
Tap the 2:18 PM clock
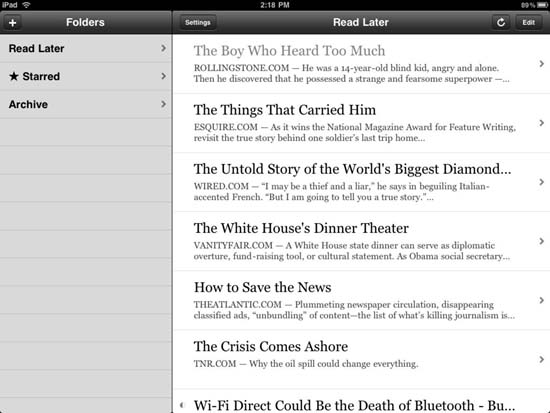pos(275,5)
